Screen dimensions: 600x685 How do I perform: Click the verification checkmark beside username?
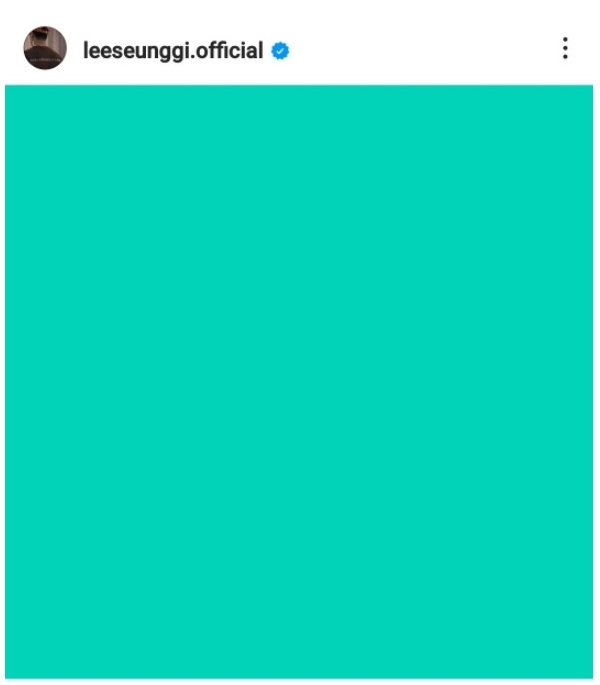(280, 51)
